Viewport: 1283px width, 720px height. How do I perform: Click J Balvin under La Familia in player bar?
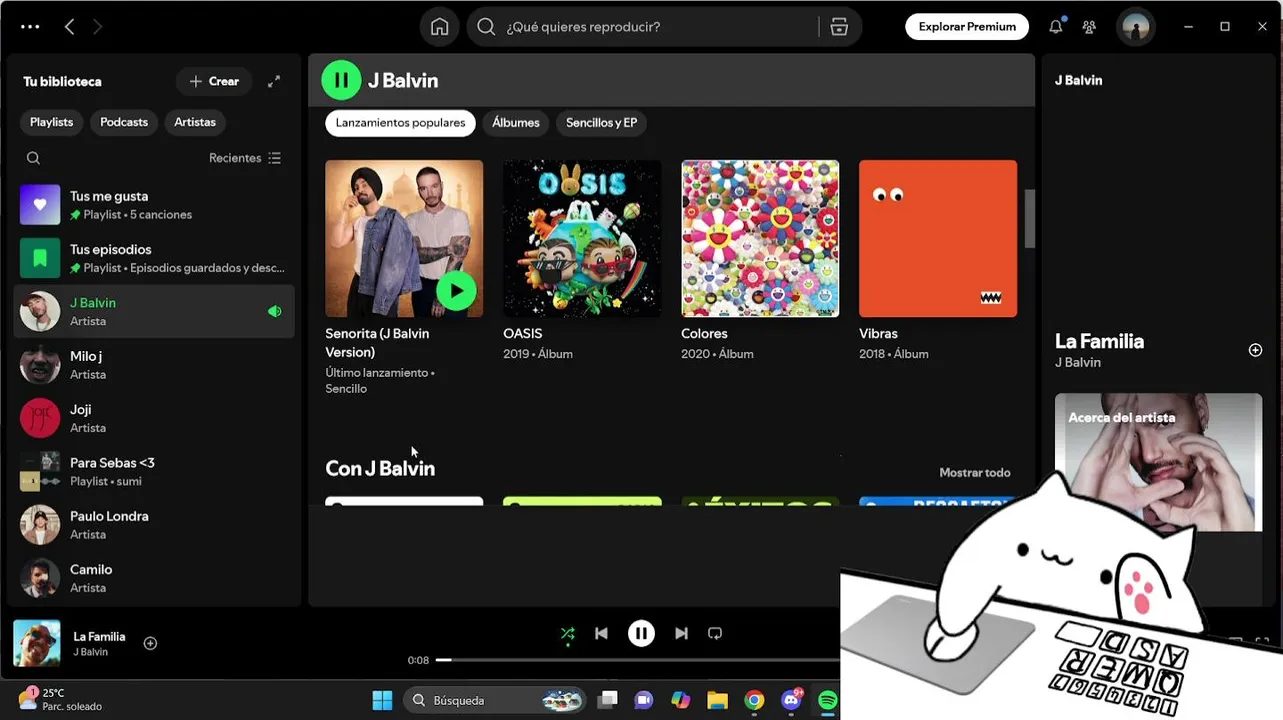pos(90,652)
